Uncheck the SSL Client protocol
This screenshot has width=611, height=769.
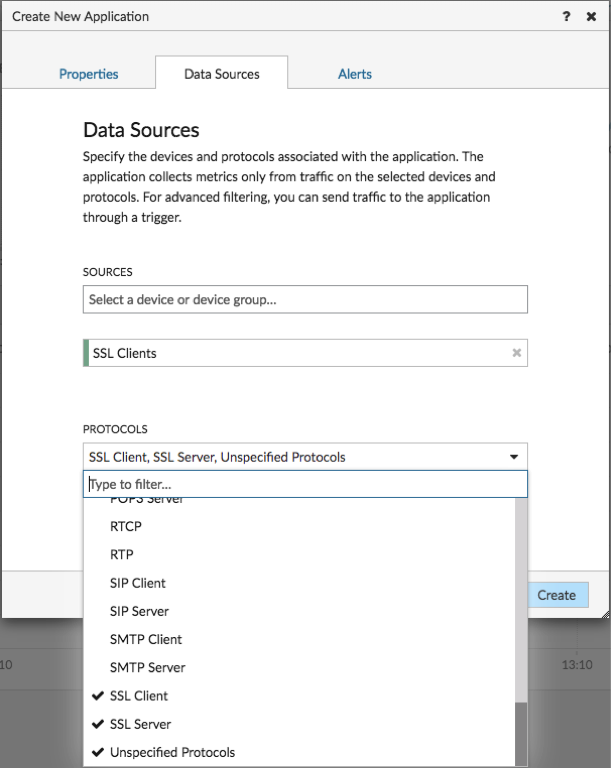coord(299,695)
